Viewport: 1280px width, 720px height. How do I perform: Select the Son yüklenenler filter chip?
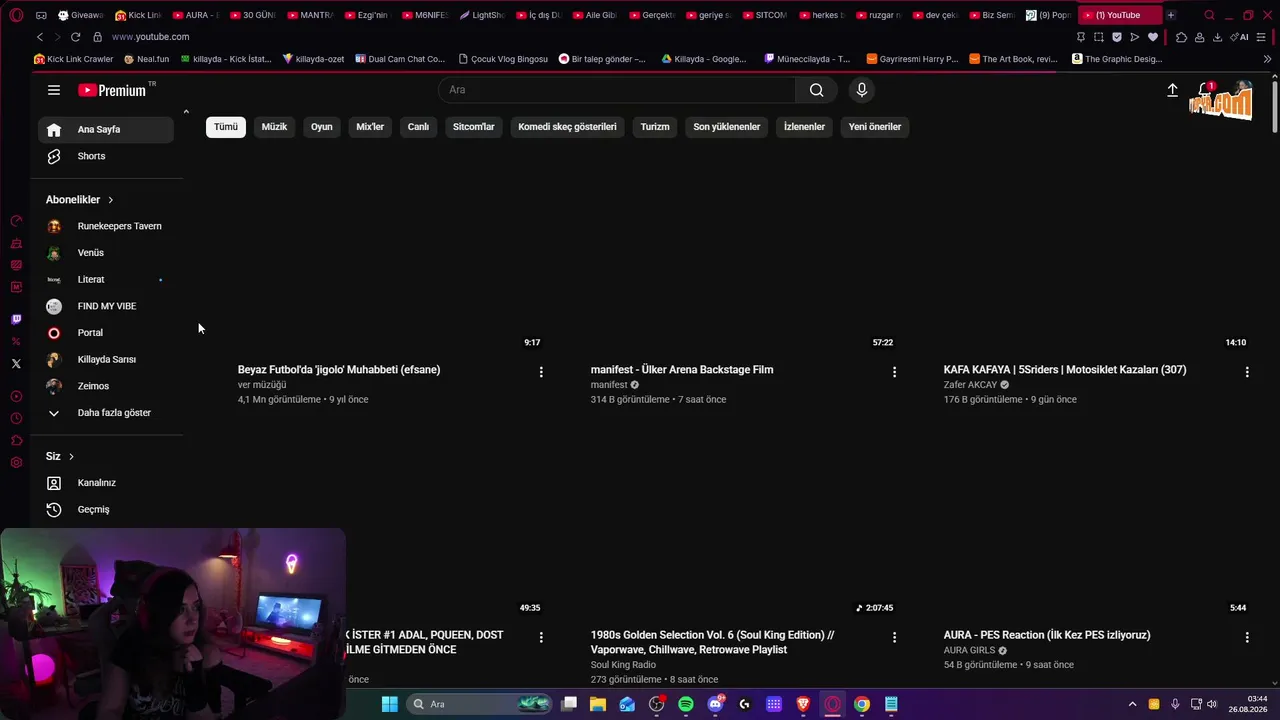click(x=727, y=127)
